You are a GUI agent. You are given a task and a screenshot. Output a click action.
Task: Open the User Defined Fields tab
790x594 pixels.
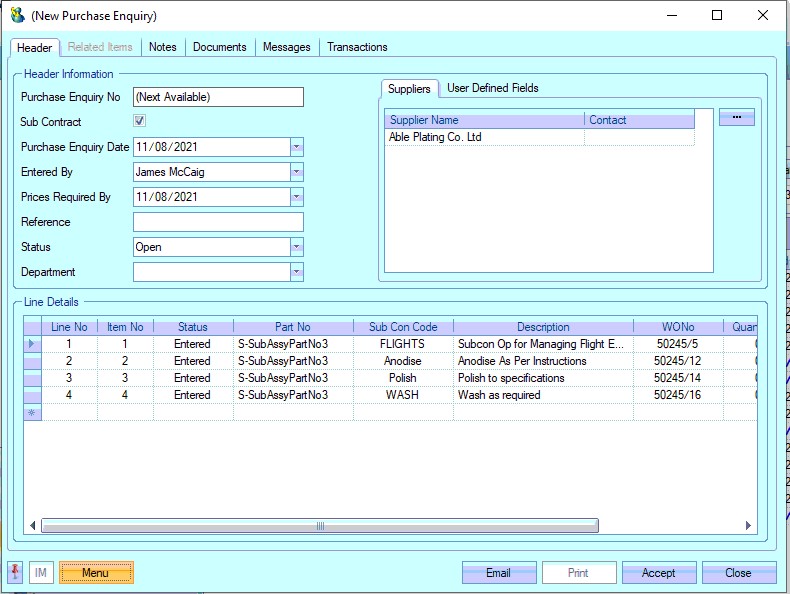click(492, 88)
